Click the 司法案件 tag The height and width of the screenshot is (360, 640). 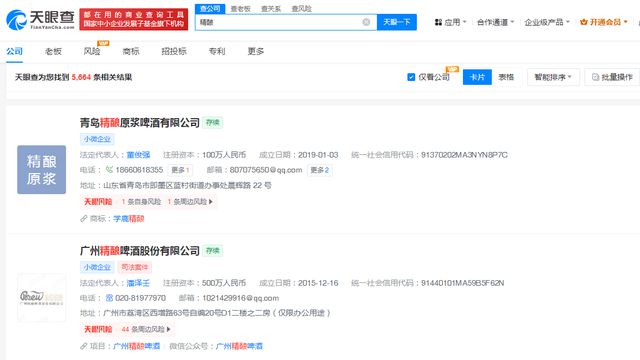coord(135,267)
